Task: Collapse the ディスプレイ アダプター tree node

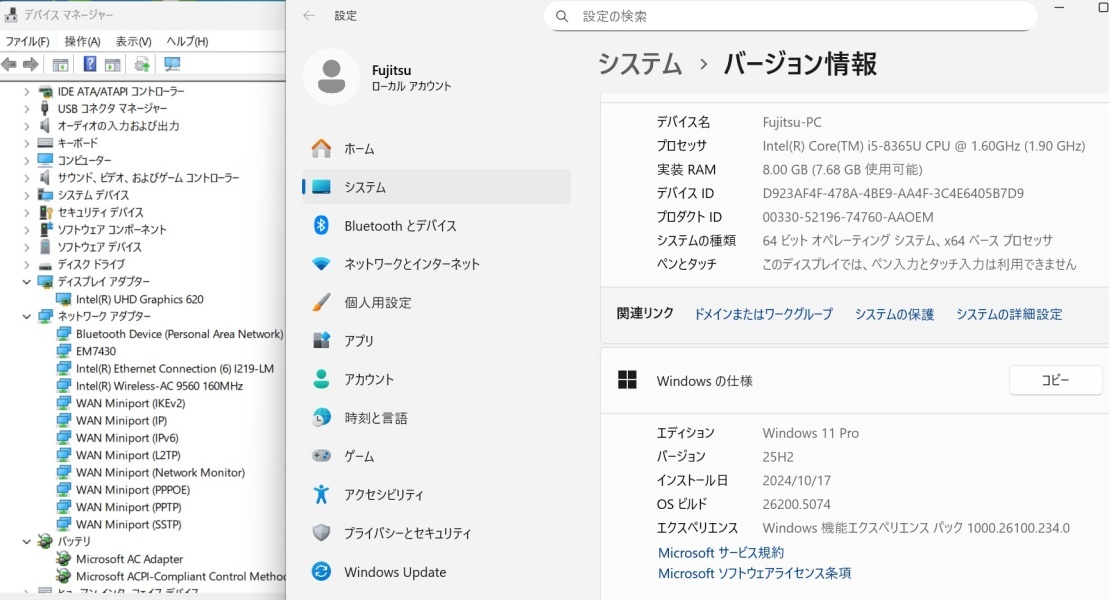Action: click(x=27, y=282)
